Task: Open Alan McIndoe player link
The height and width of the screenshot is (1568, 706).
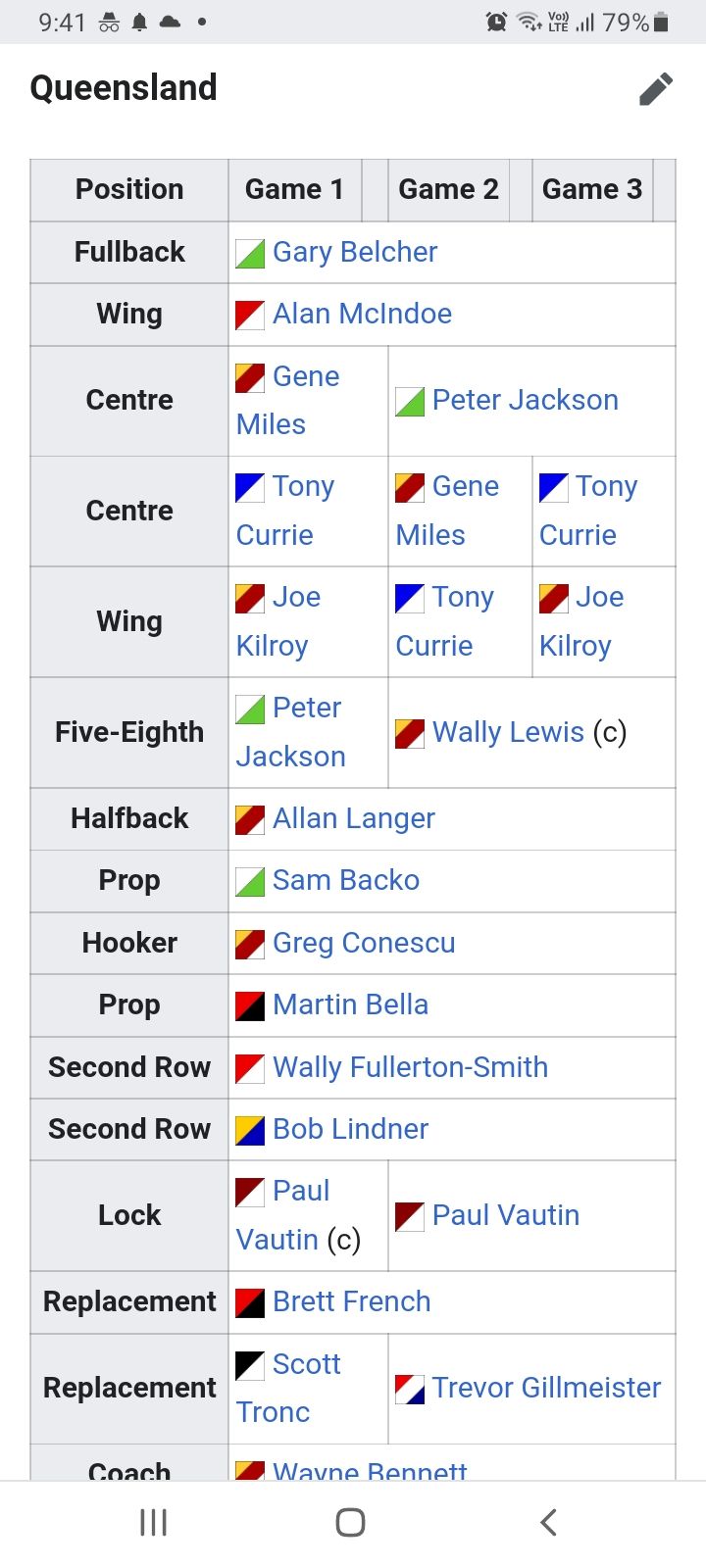Action: coord(363,314)
